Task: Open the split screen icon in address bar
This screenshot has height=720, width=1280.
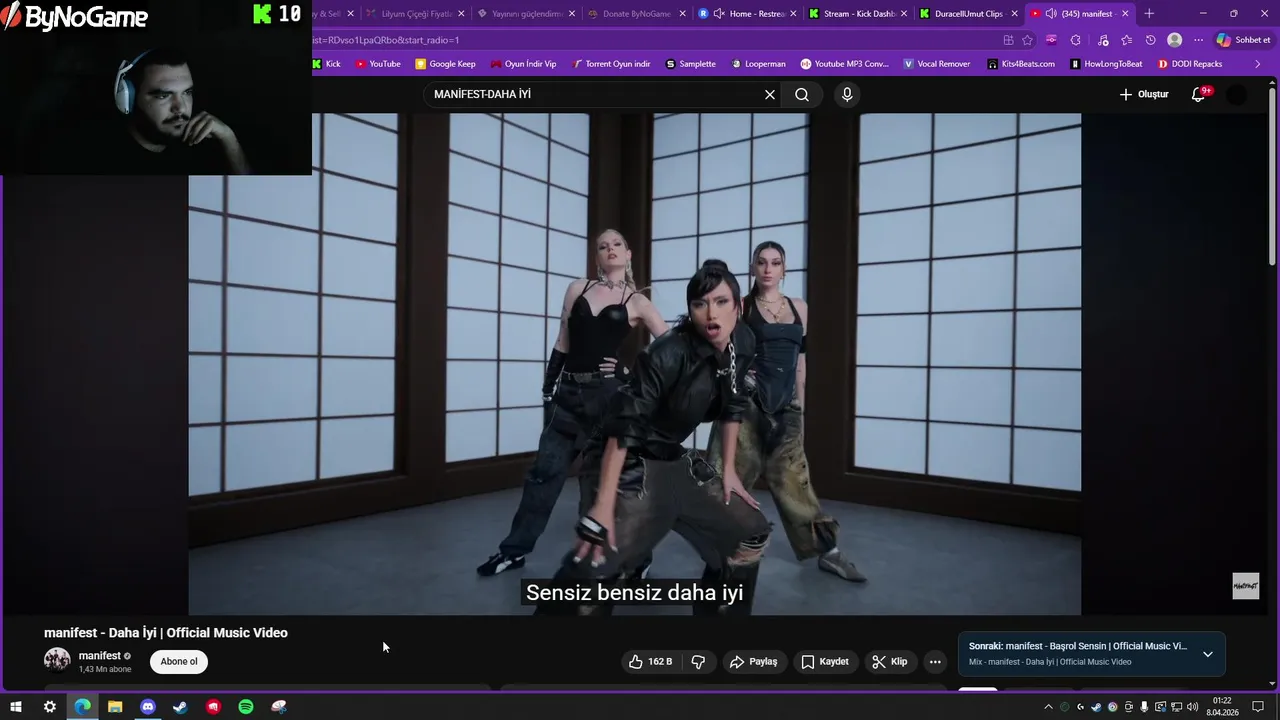Action: point(1008,40)
